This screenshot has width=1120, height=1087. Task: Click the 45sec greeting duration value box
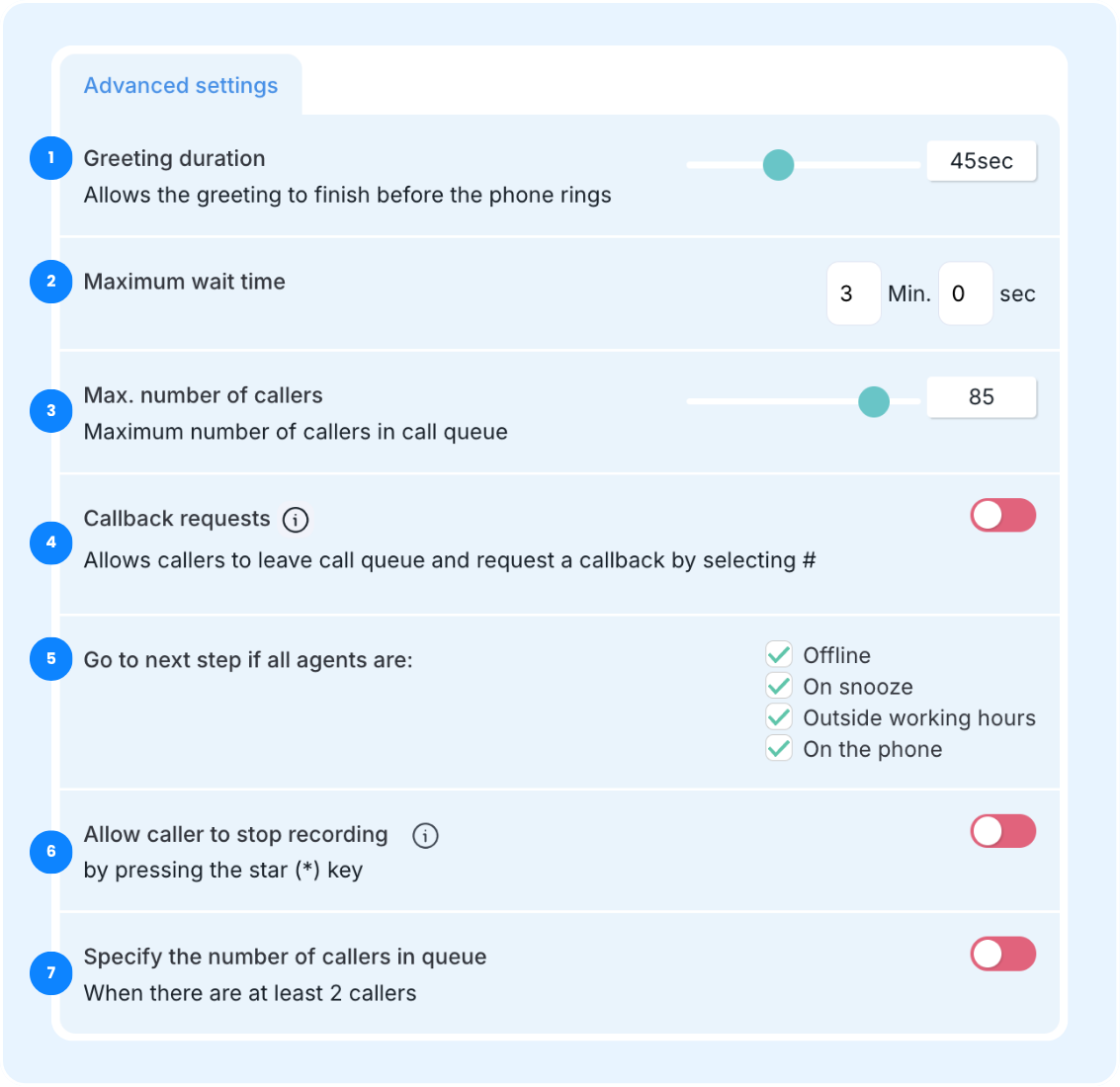coord(982,161)
